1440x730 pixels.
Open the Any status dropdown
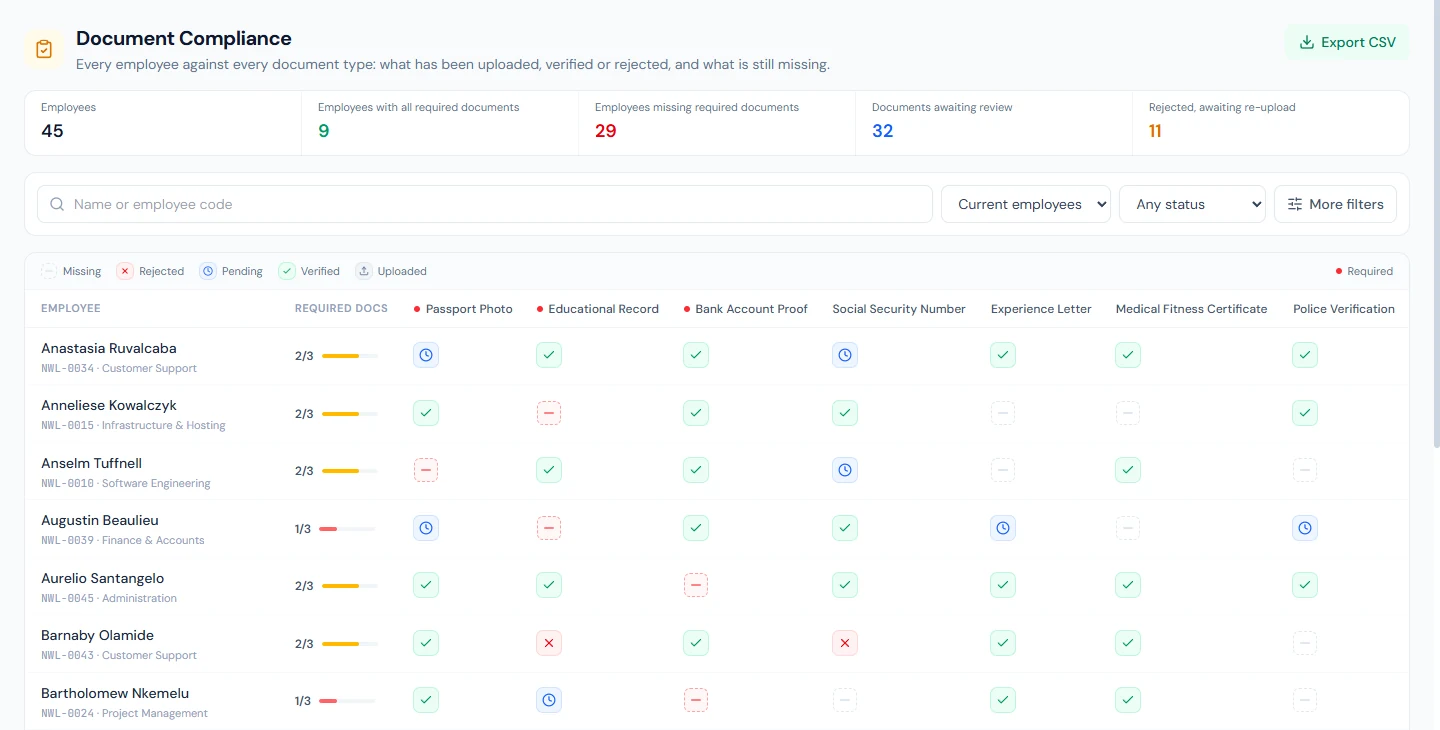click(1192, 204)
